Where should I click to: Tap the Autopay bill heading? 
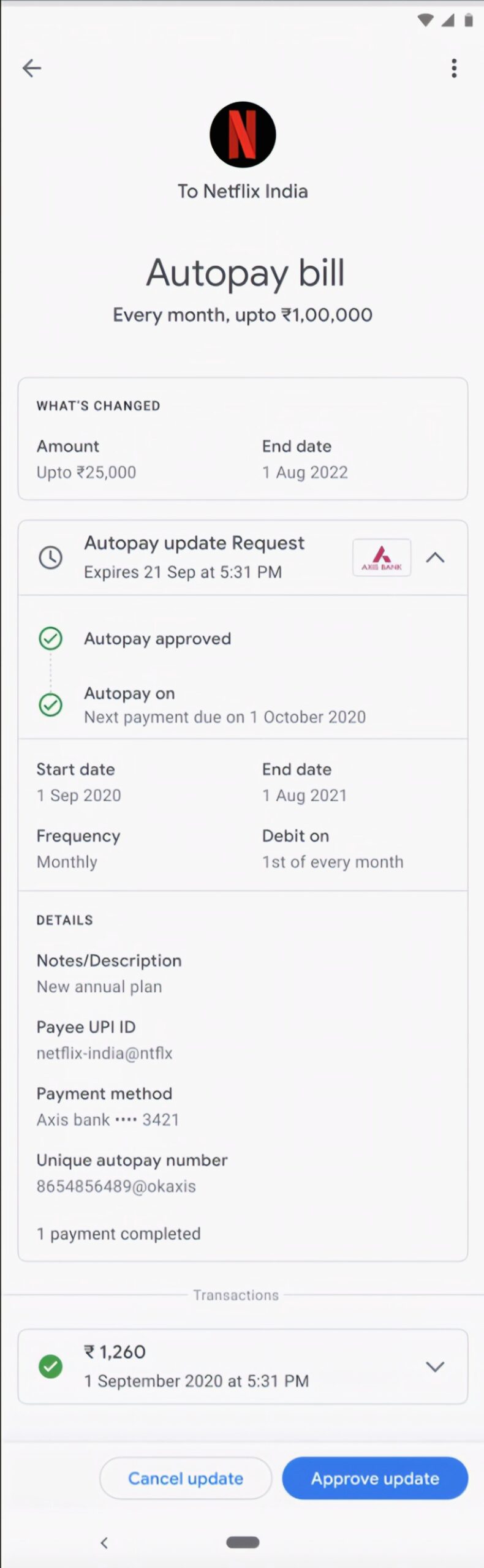click(245, 273)
